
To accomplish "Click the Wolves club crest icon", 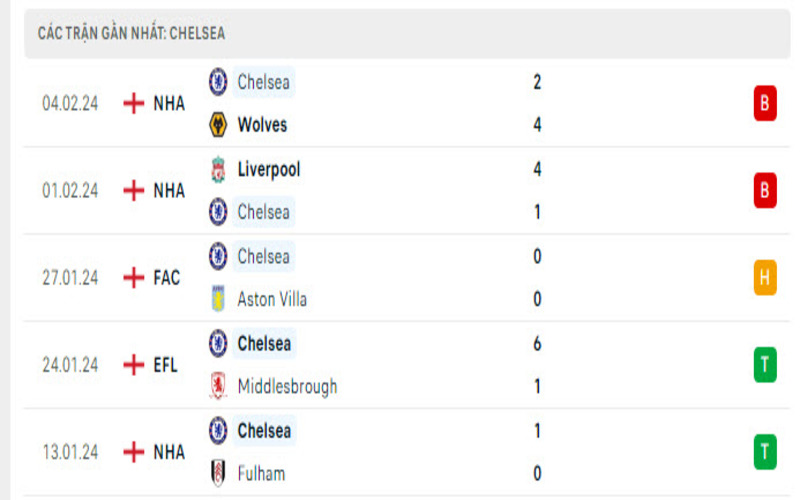I will [x=217, y=125].
